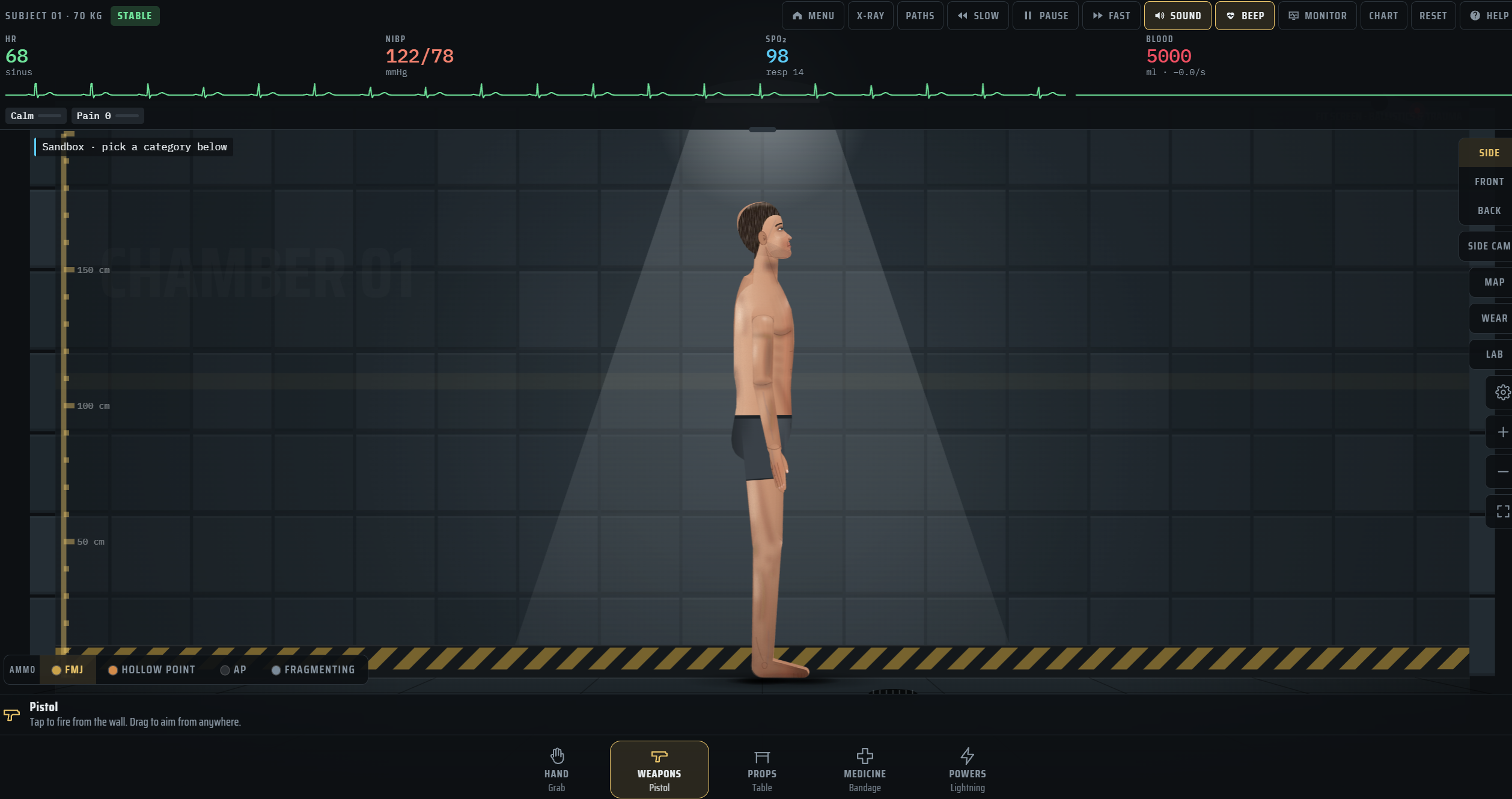Viewport: 1512px width, 799px height.
Task: Click the RESET button
Action: pos(1433,16)
